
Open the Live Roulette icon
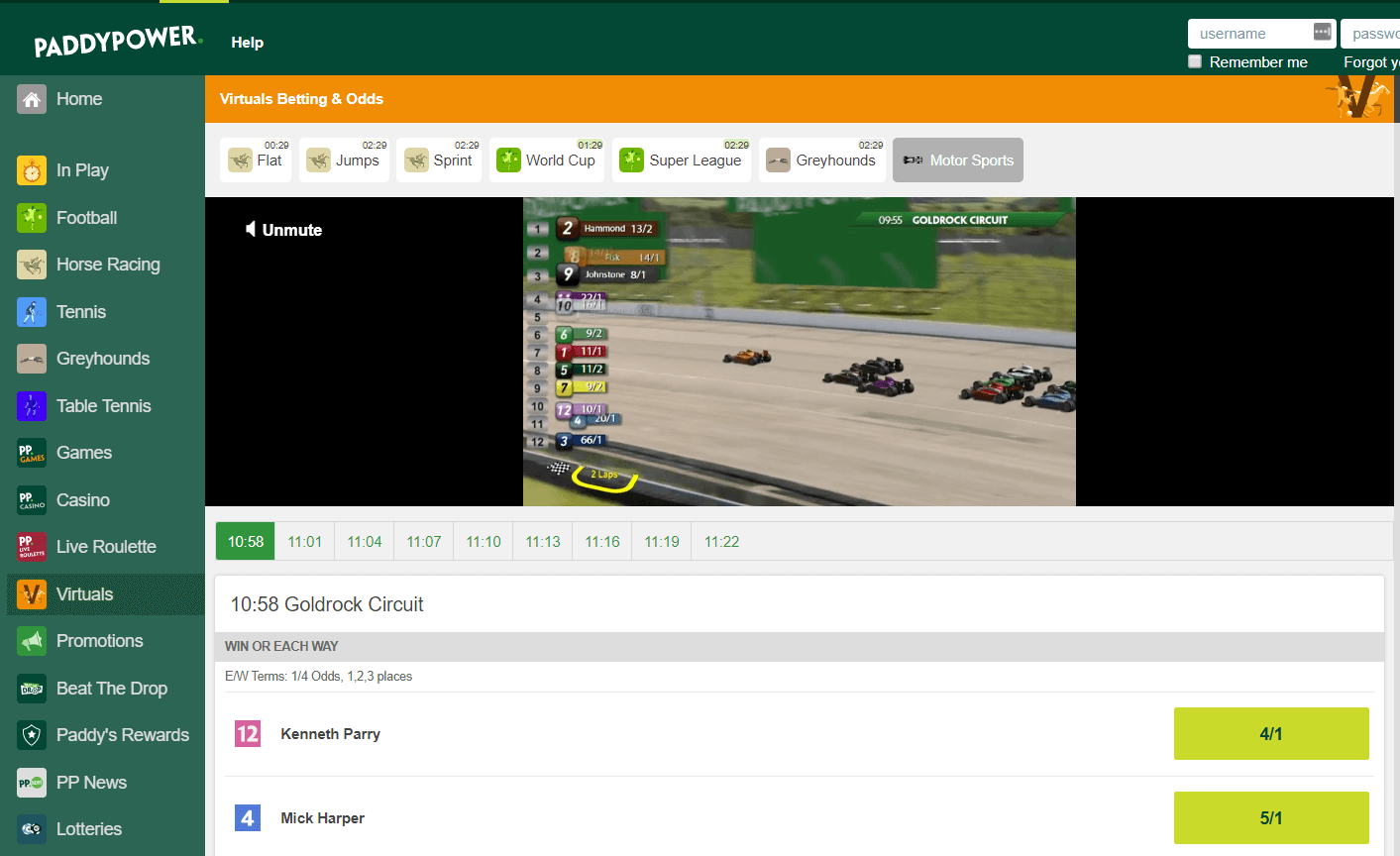(32, 547)
